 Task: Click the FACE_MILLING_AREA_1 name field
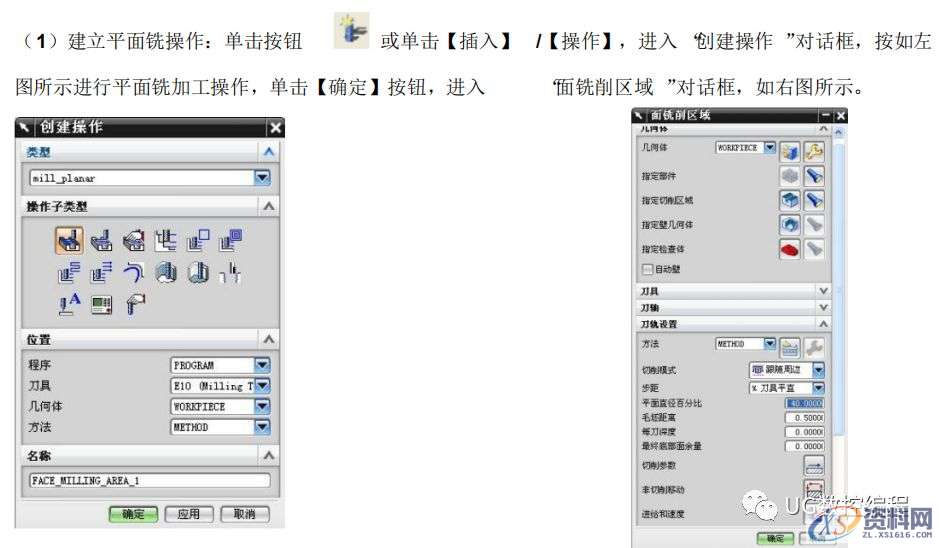[x=149, y=480]
